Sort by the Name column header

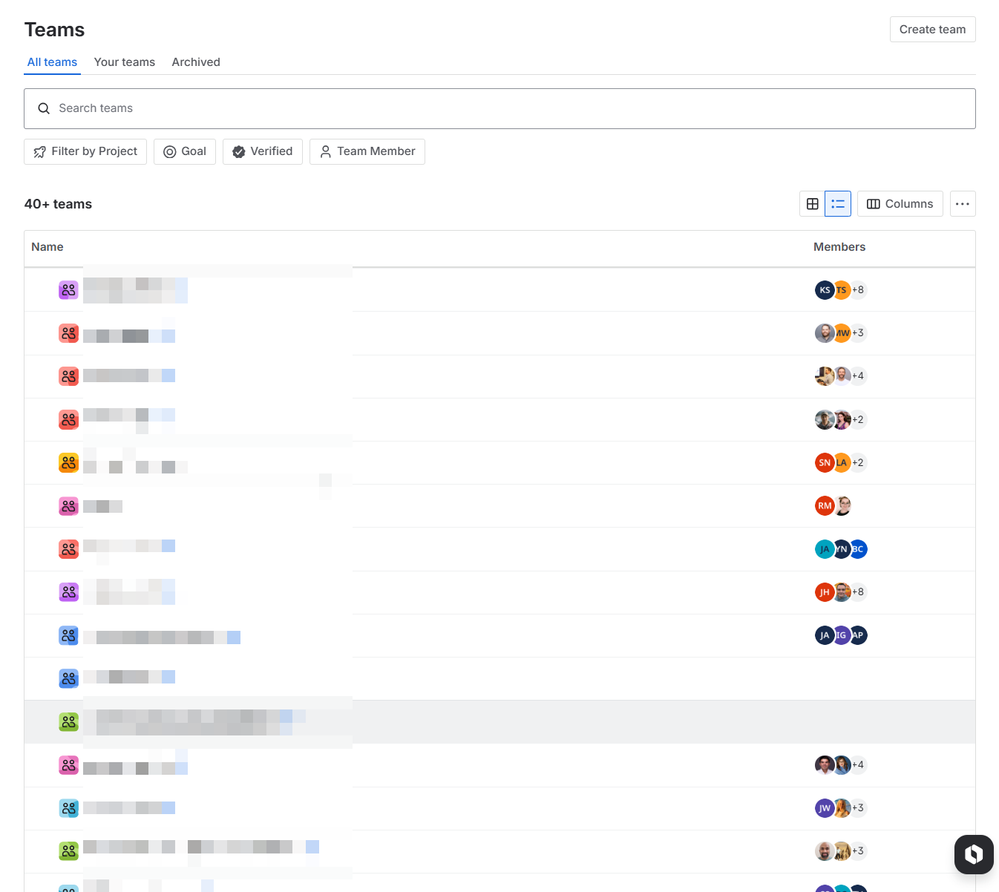click(x=47, y=247)
